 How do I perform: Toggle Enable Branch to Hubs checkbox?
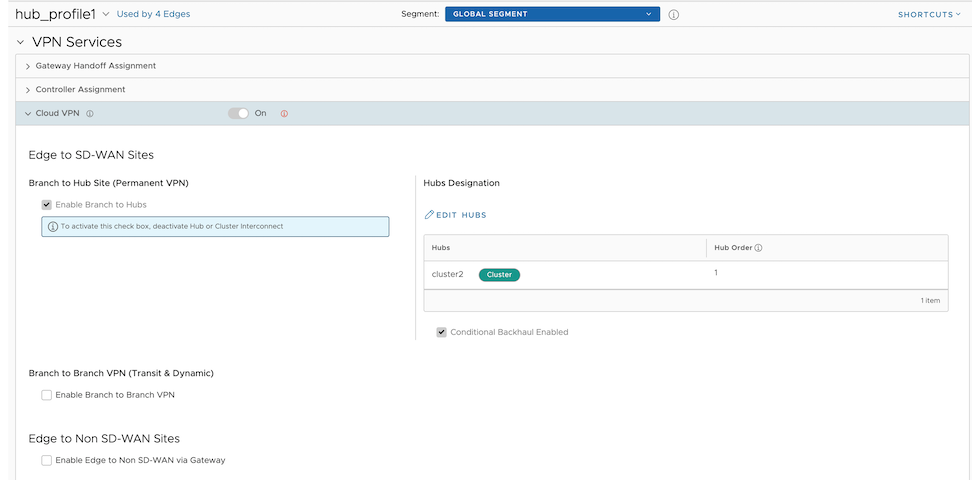(x=47, y=205)
